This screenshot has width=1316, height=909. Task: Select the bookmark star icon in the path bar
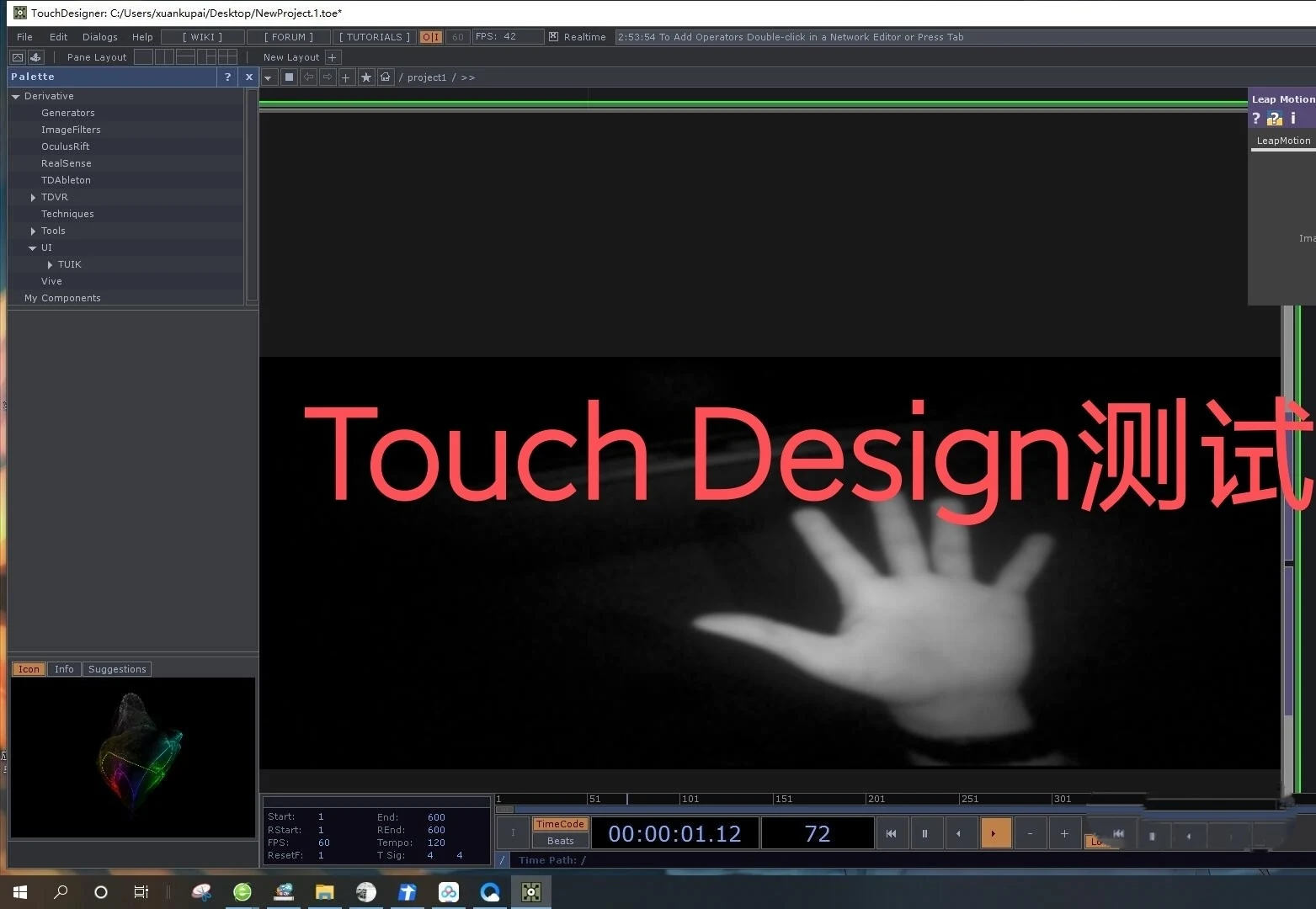pos(366,77)
